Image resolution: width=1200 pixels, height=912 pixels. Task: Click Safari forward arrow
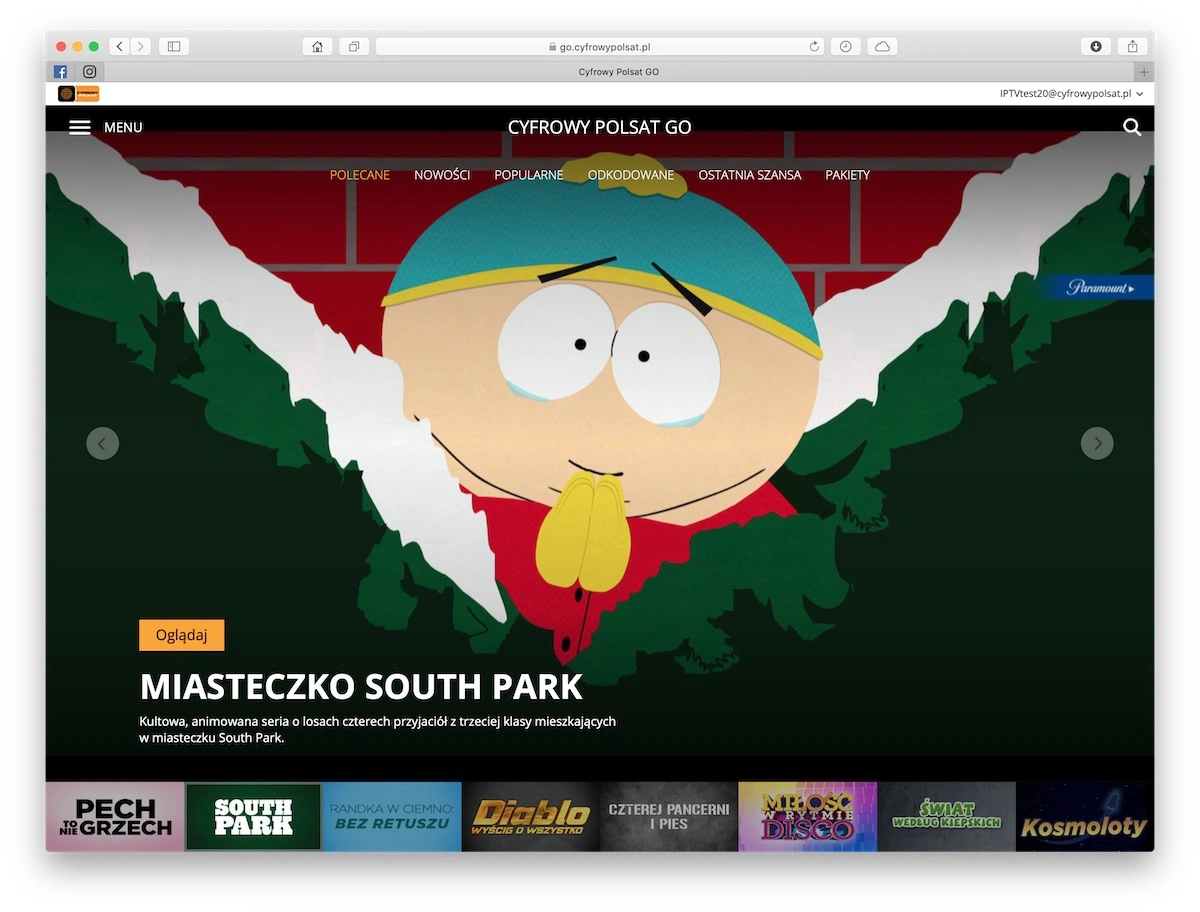(x=141, y=46)
